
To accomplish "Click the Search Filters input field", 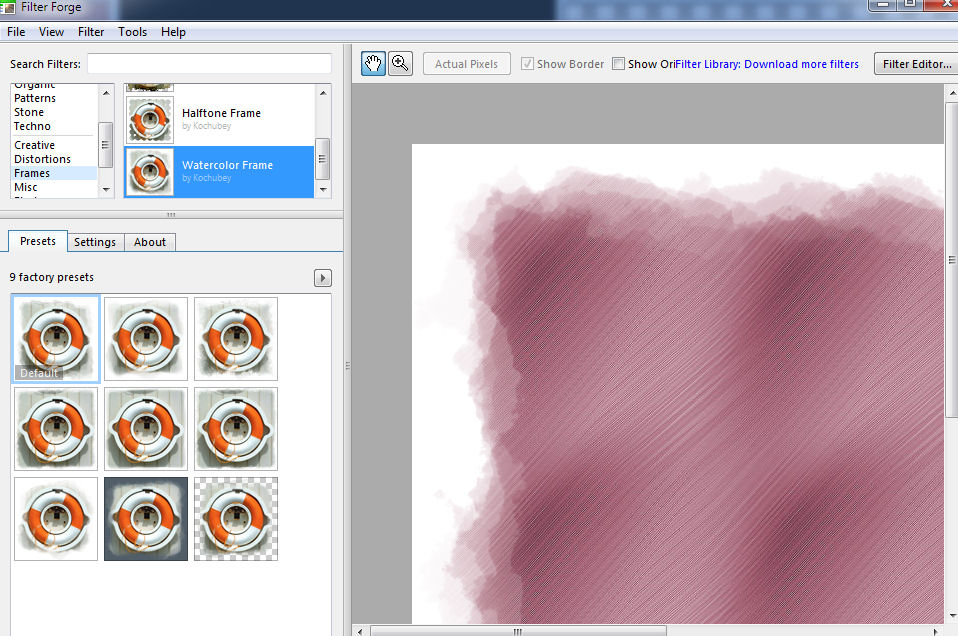I will point(209,64).
